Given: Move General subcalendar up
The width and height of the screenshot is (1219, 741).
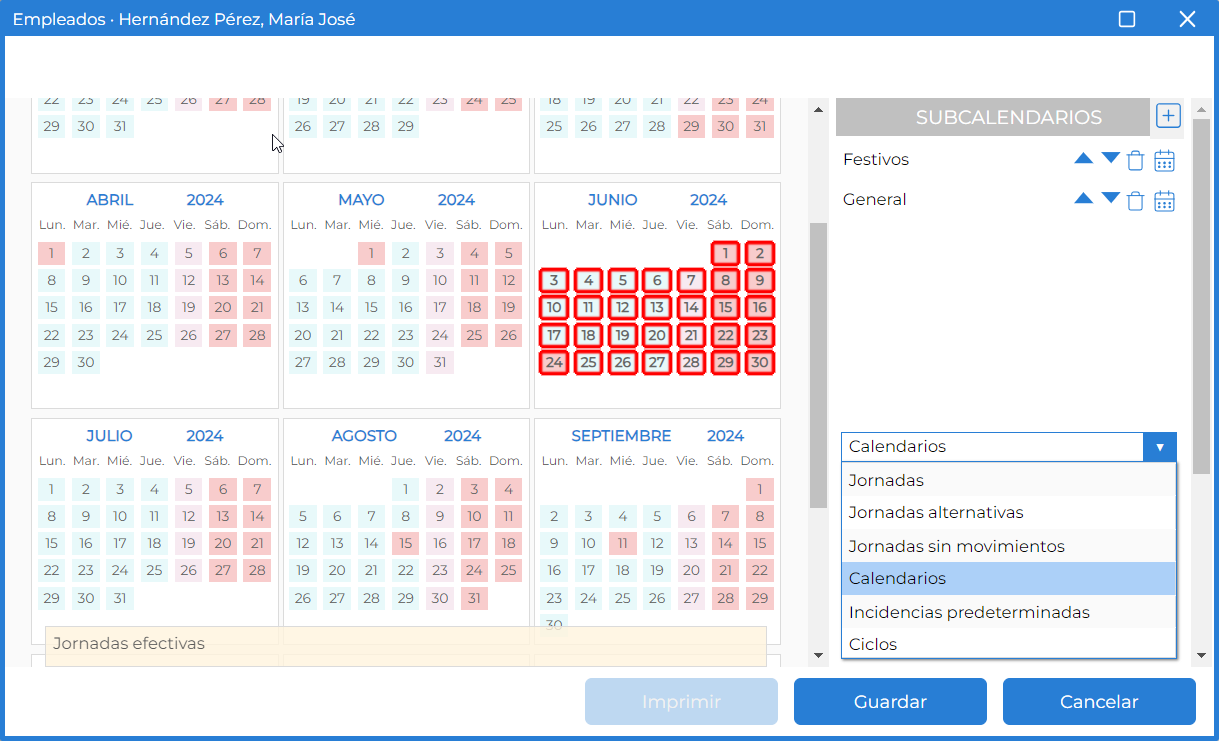Looking at the screenshot, I should 1084,198.
